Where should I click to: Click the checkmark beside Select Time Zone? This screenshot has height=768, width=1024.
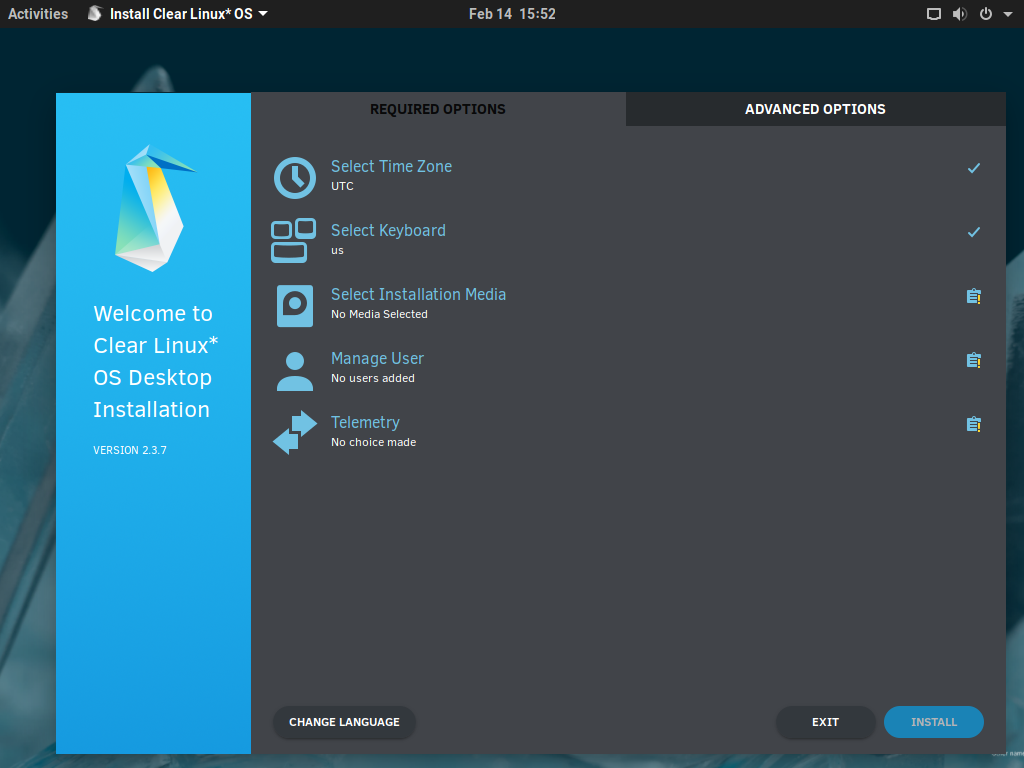(973, 168)
